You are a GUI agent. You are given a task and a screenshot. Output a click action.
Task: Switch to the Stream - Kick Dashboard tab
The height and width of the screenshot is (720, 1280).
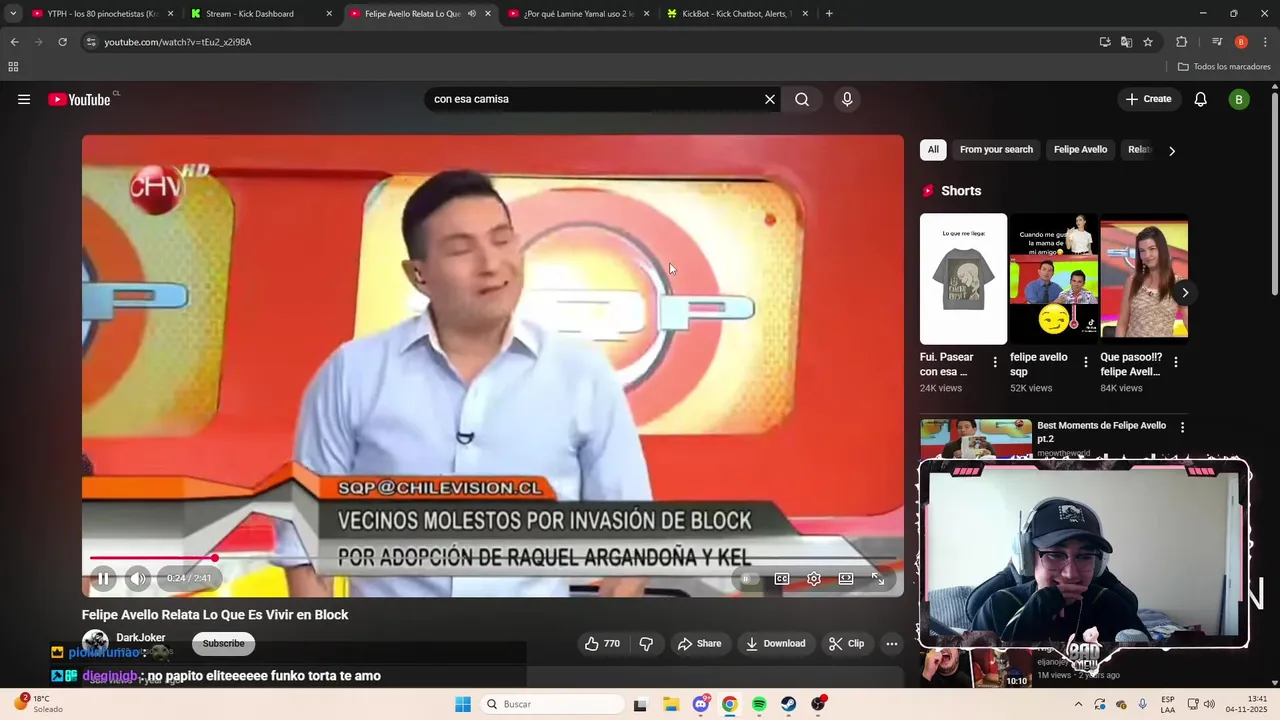262,14
